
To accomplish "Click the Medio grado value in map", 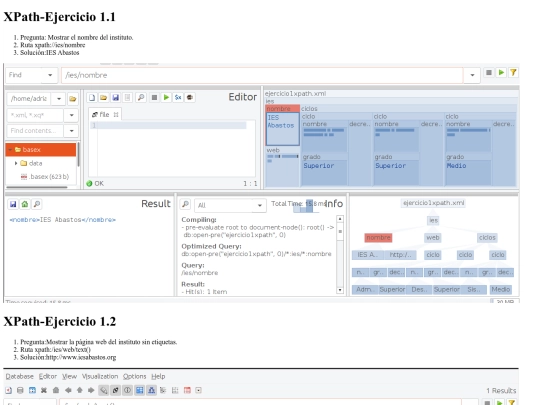I will [457, 166].
